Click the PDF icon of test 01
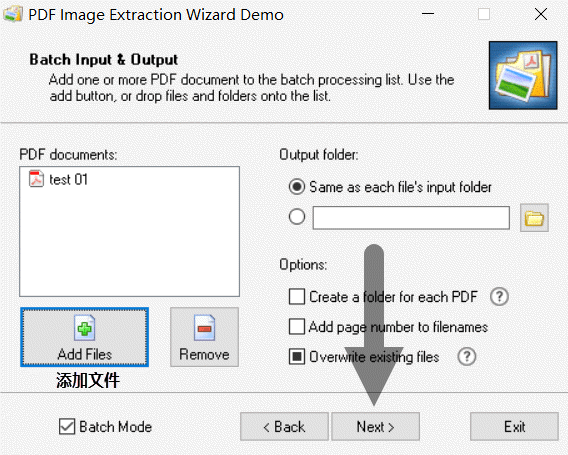Screen dimensions: 568x455 (36, 179)
